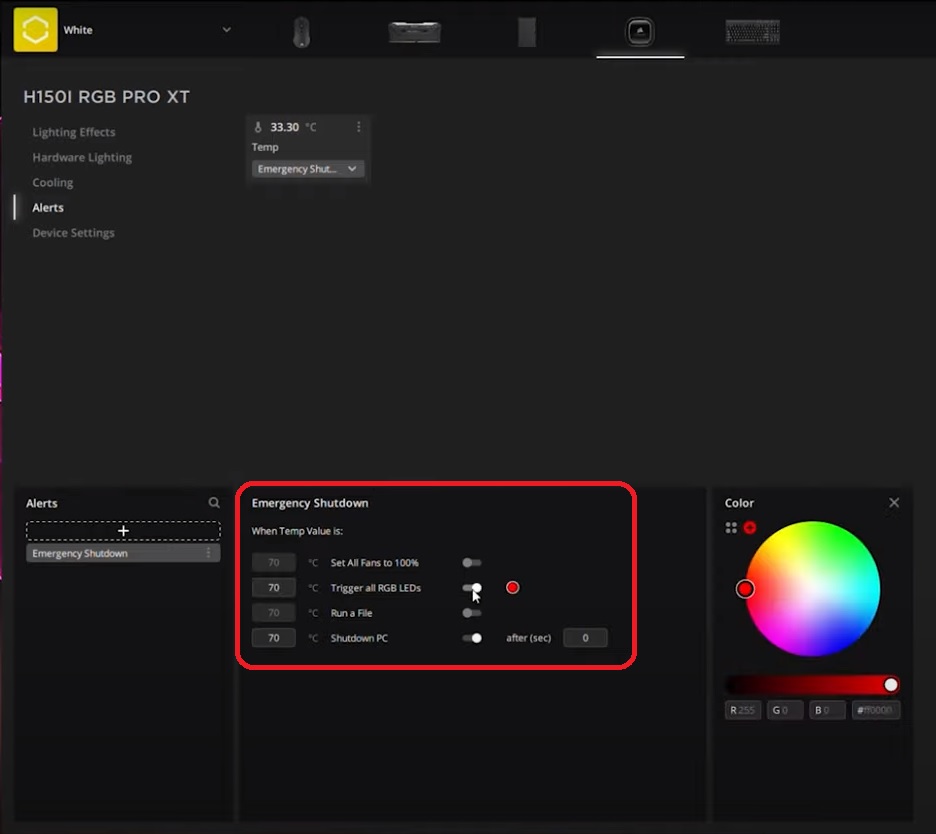Image resolution: width=936 pixels, height=834 pixels.
Task: Open Emergency Shutdown alert options dots
Action: 208,553
